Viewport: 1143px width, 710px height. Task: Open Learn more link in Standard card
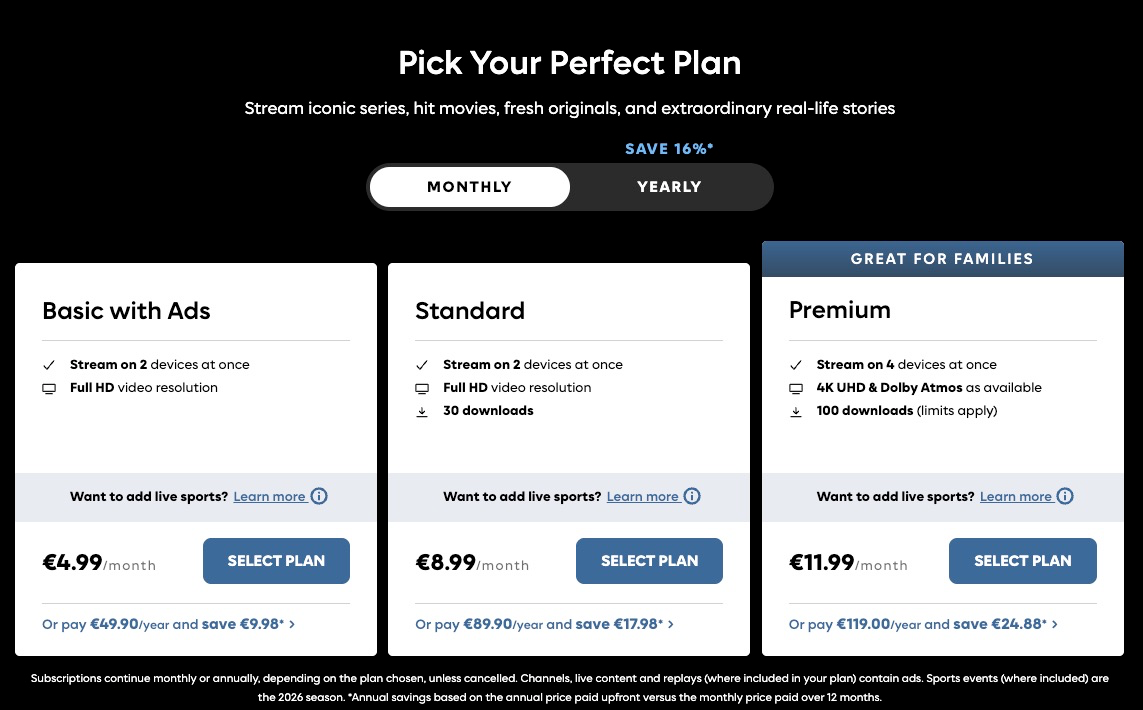click(642, 497)
